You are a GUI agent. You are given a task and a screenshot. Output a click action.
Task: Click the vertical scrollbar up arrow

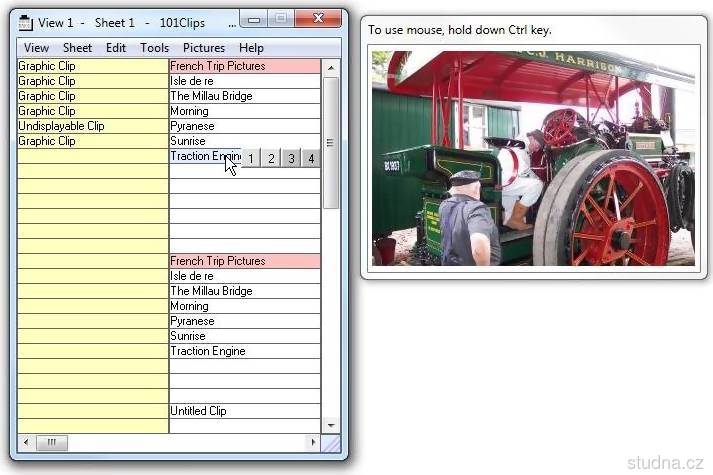[330, 67]
